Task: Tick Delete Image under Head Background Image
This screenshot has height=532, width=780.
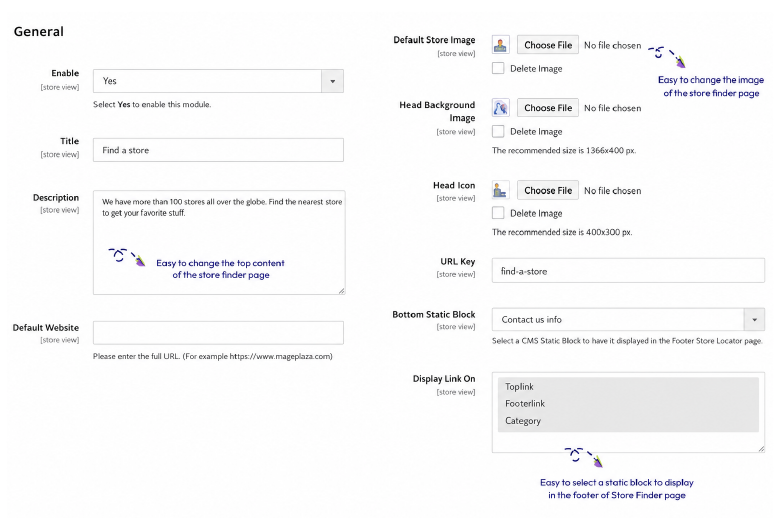Action: (498, 131)
